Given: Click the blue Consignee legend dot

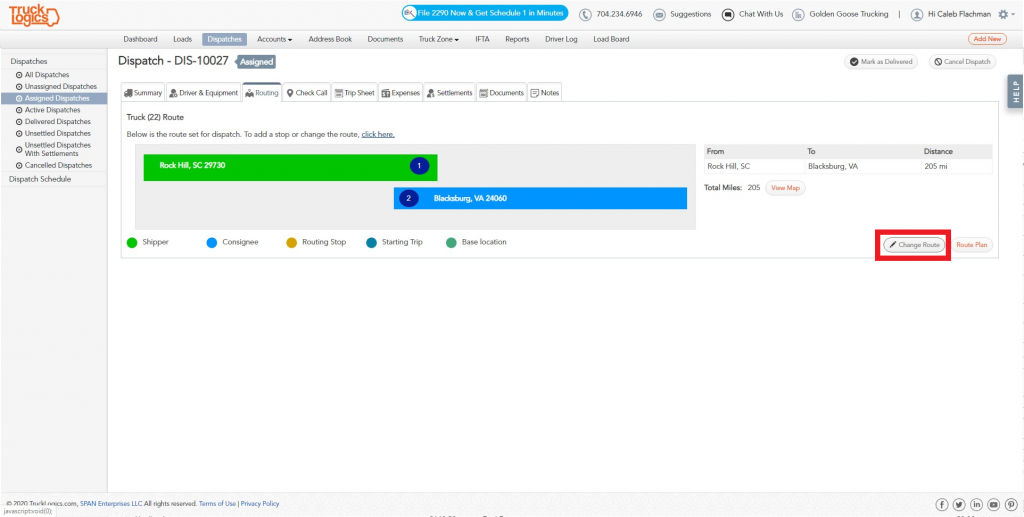Looking at the screenshot, I should point(212,243).
